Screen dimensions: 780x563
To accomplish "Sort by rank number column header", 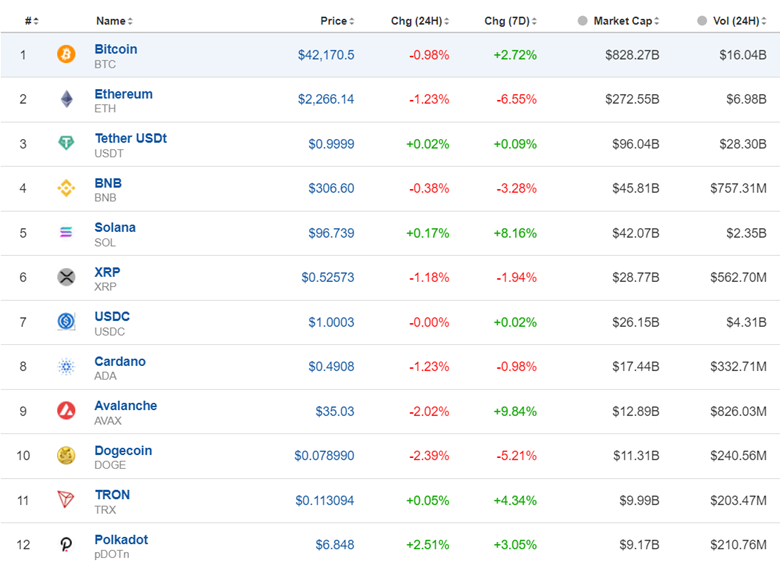I will (x=31, y=21).
